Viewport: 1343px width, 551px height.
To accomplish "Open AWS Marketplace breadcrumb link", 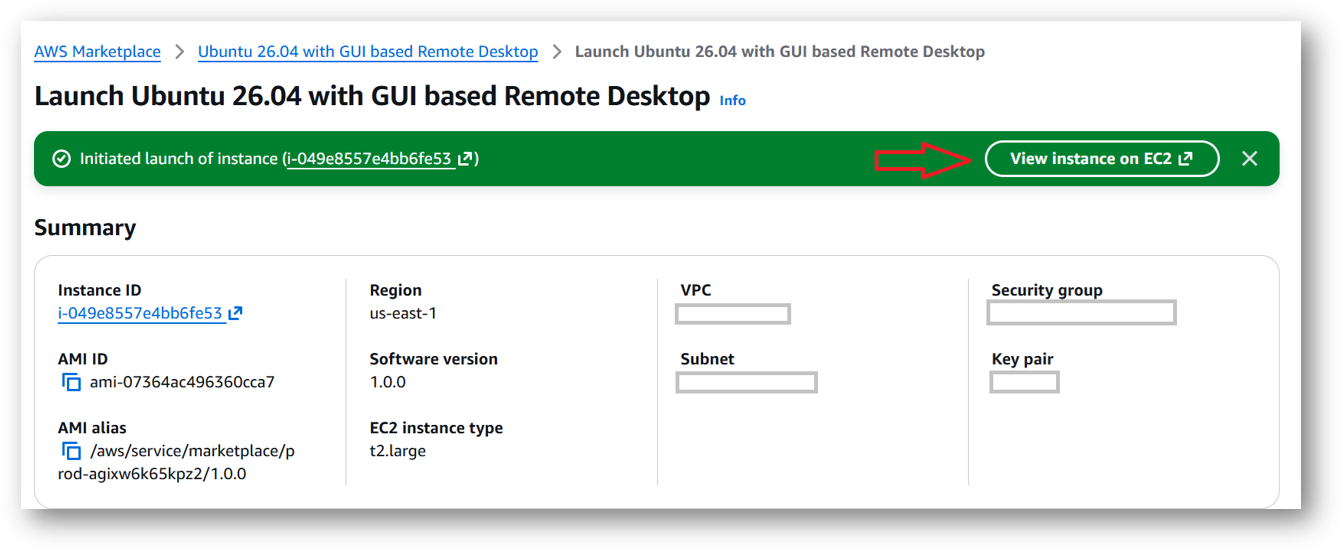I will 97,51.
